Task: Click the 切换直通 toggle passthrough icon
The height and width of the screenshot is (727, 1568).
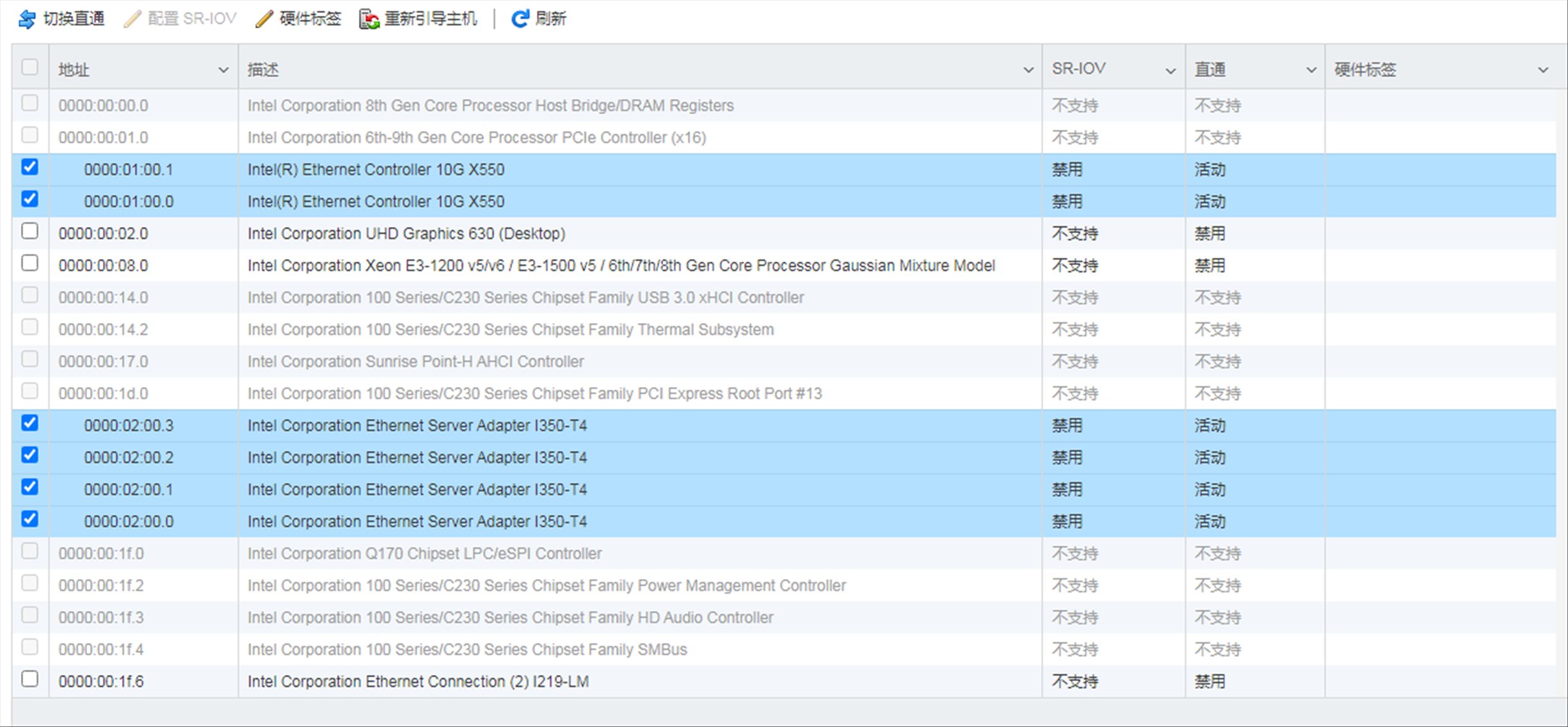Action: click(27, 19)
